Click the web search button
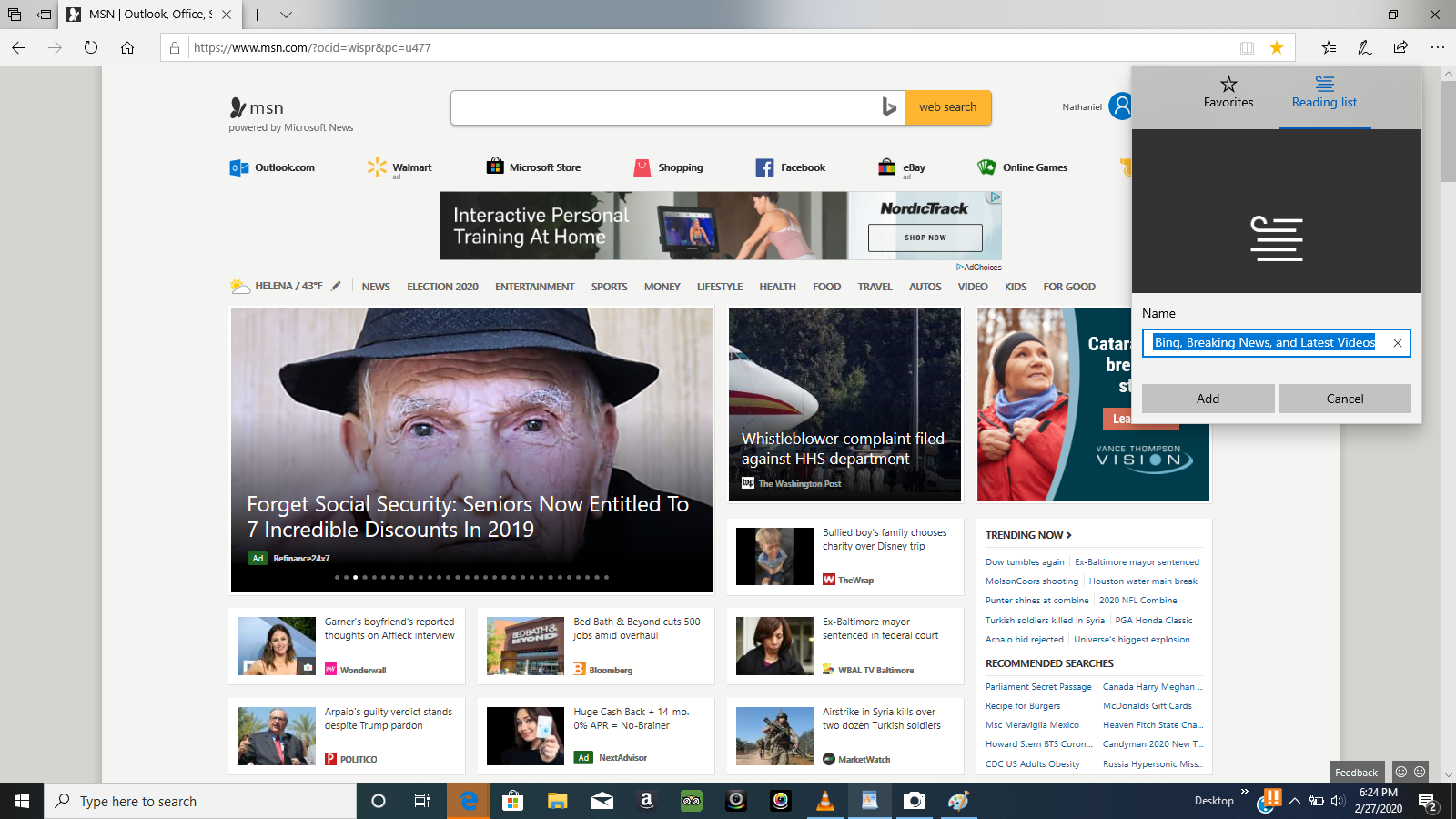This screenshot has width=1456, height=819. coord(948,107)
